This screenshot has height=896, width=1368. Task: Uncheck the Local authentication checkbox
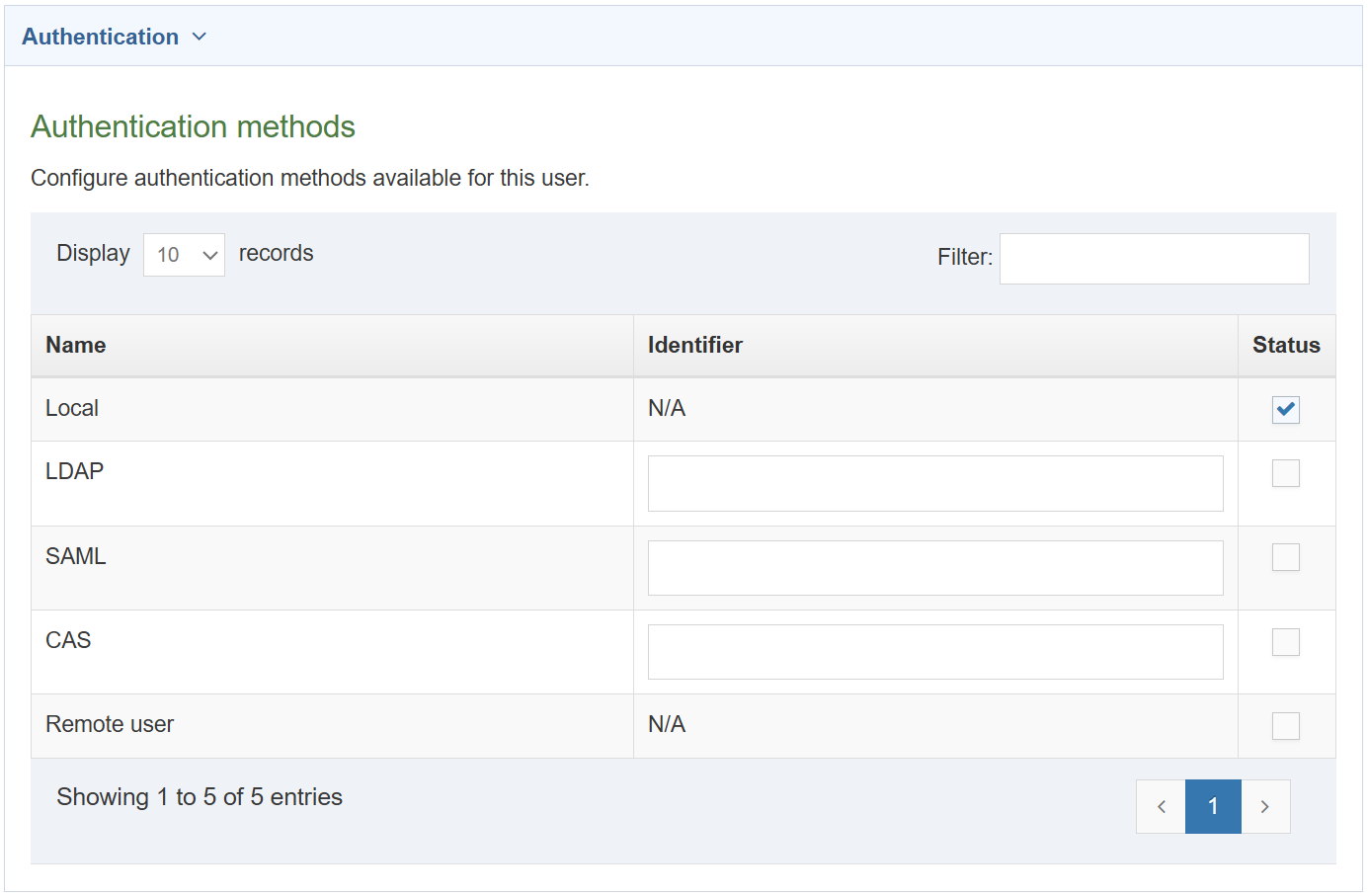tap(1286, 410)
